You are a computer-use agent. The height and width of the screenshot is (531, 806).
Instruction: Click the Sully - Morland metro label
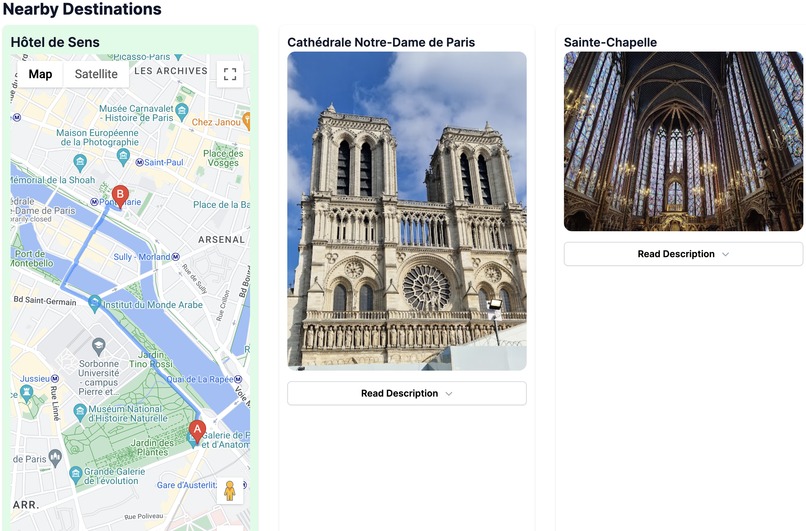[x=142, y=257]
